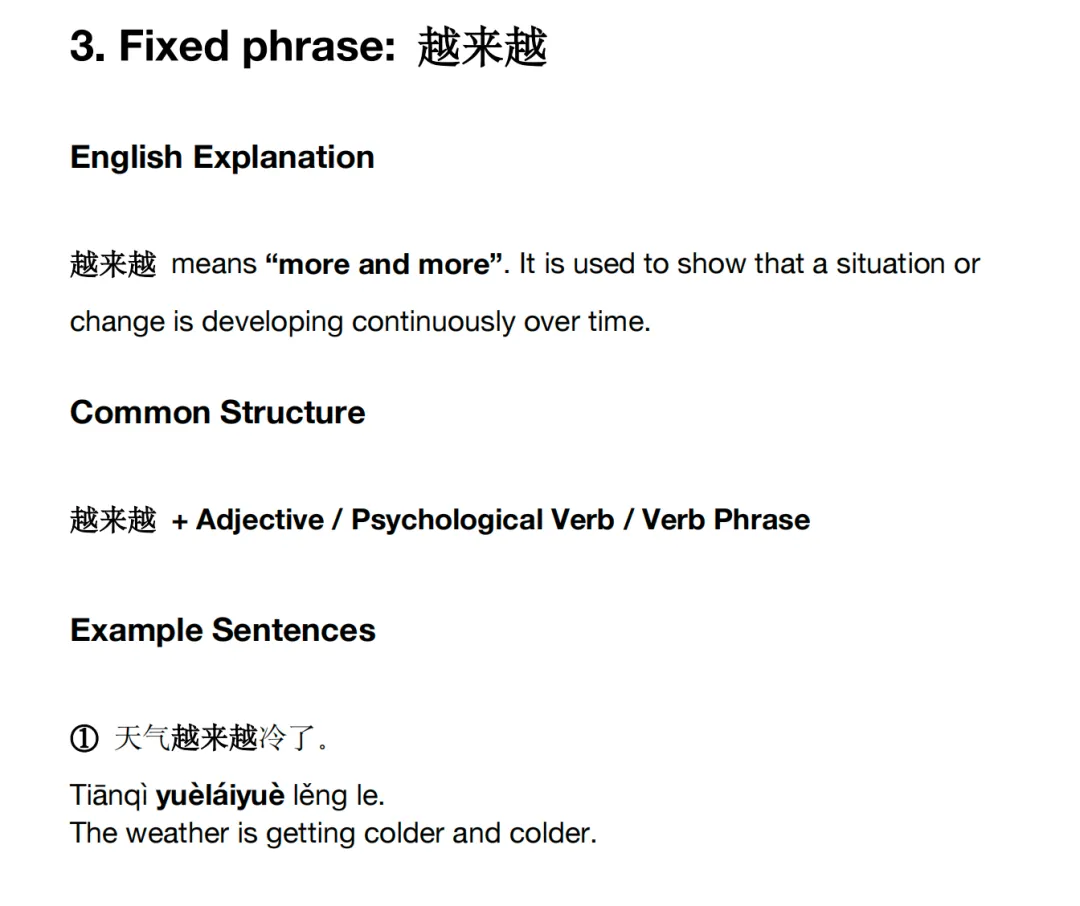Click 'Verb Phrase' in the structure formula
The height and width of the screenshot is (906, 1080).
726,520
